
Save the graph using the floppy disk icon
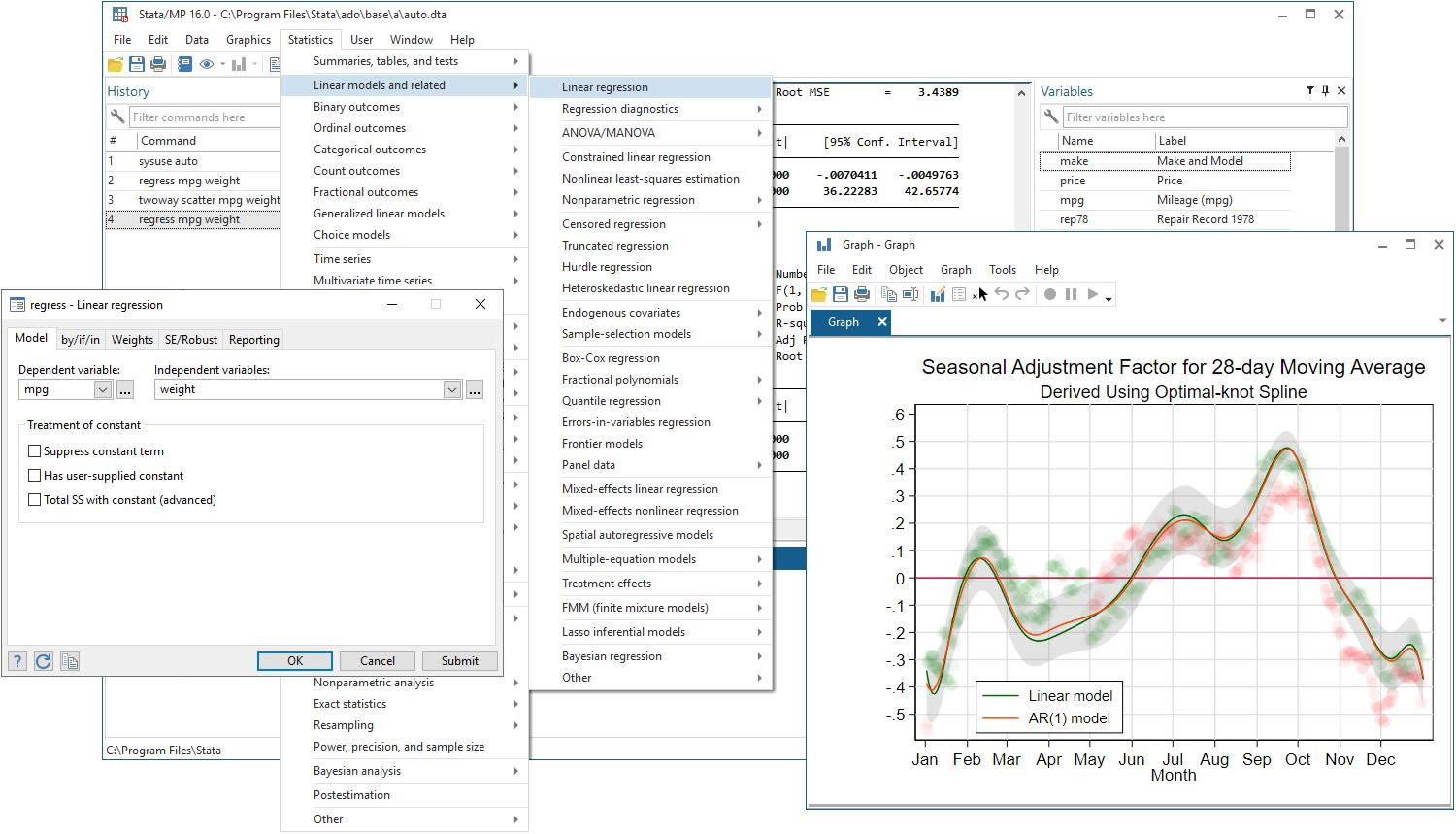pos(841,295)
